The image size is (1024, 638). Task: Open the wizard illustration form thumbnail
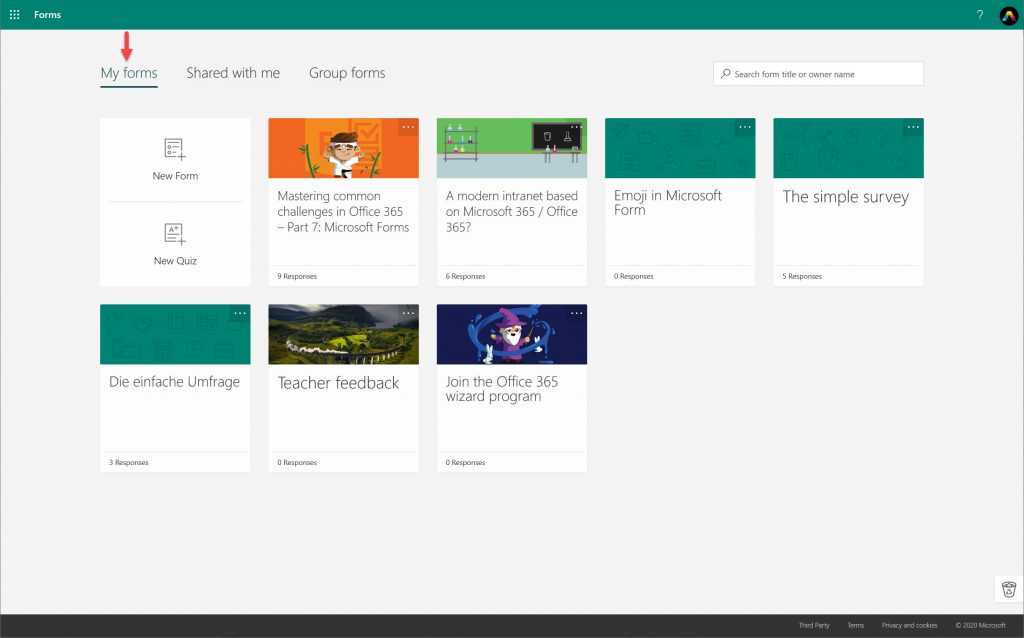[x=512, y=334]
